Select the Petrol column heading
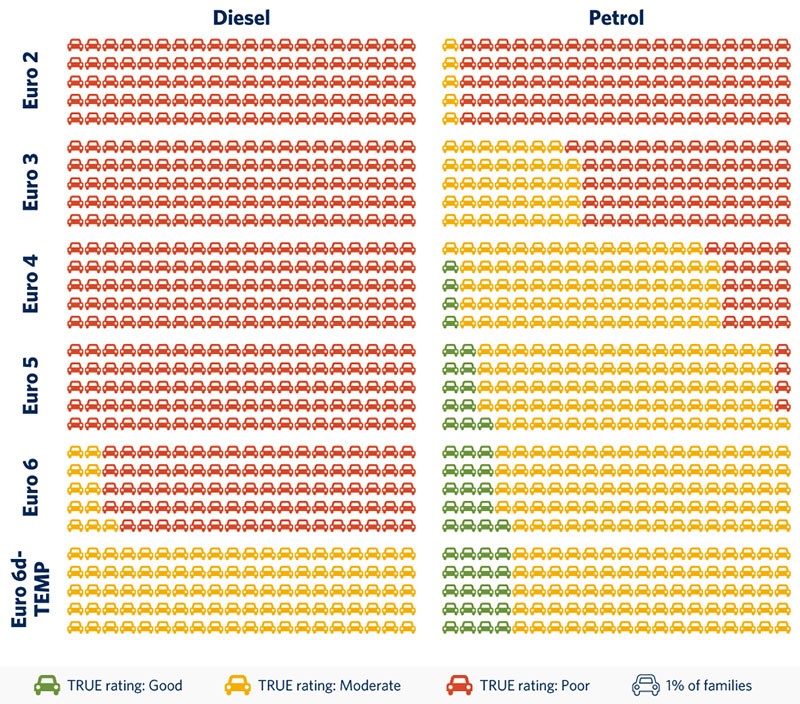This screenshot has height=704, width=800. coord(617,16)
